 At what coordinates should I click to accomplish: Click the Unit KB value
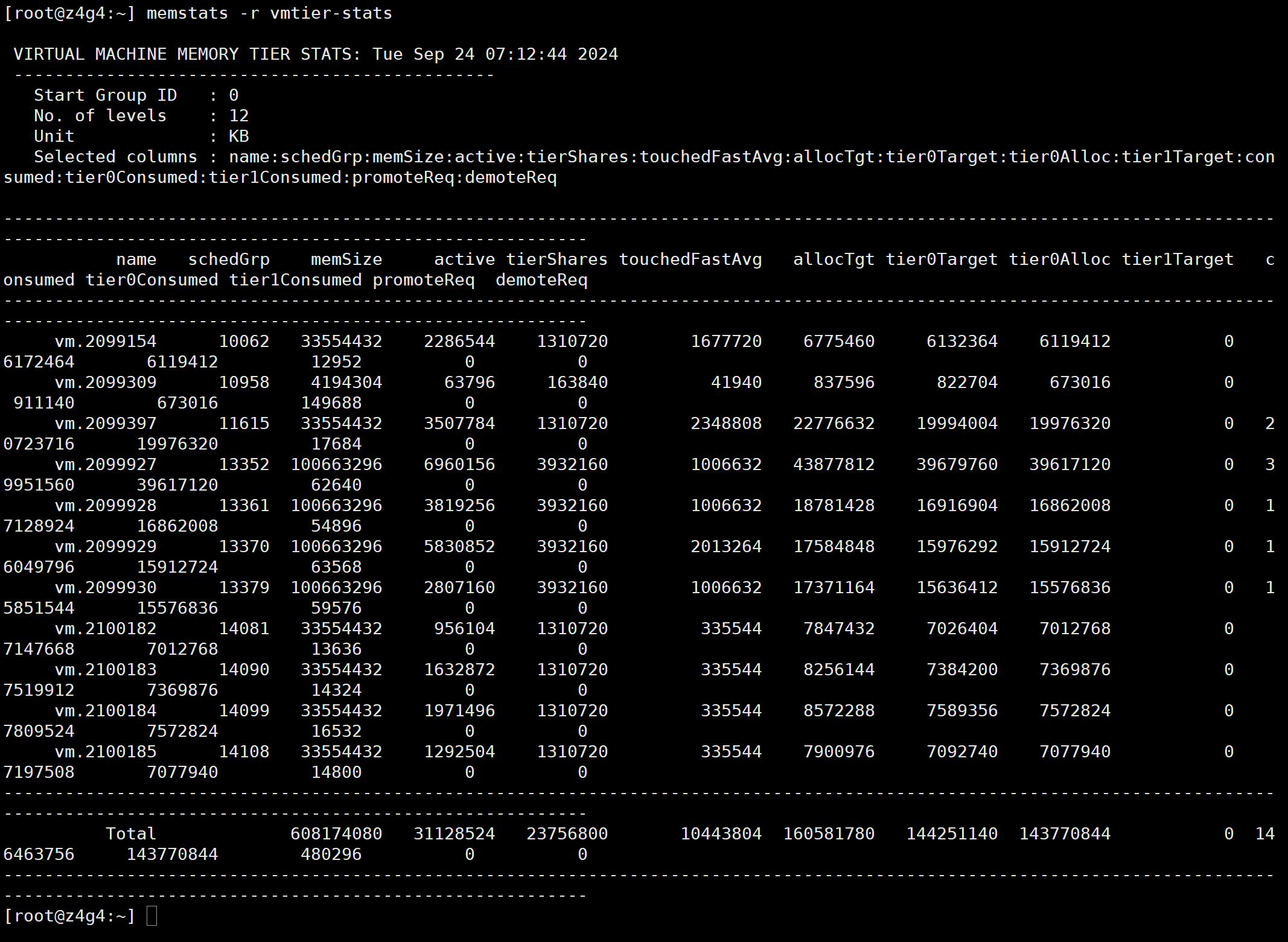[239, 136]
